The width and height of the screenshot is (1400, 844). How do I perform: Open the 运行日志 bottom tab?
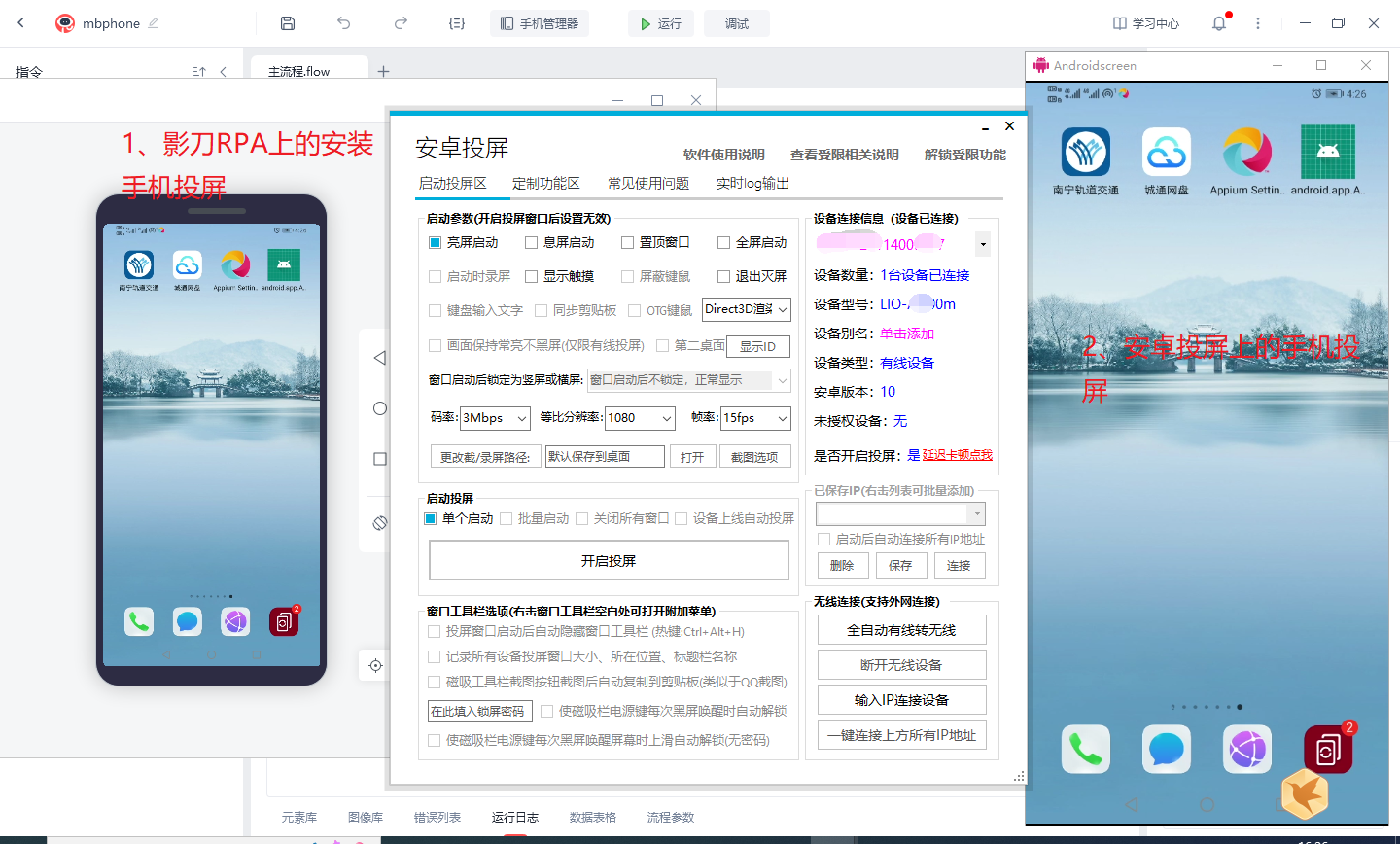[x=515, y=818]
